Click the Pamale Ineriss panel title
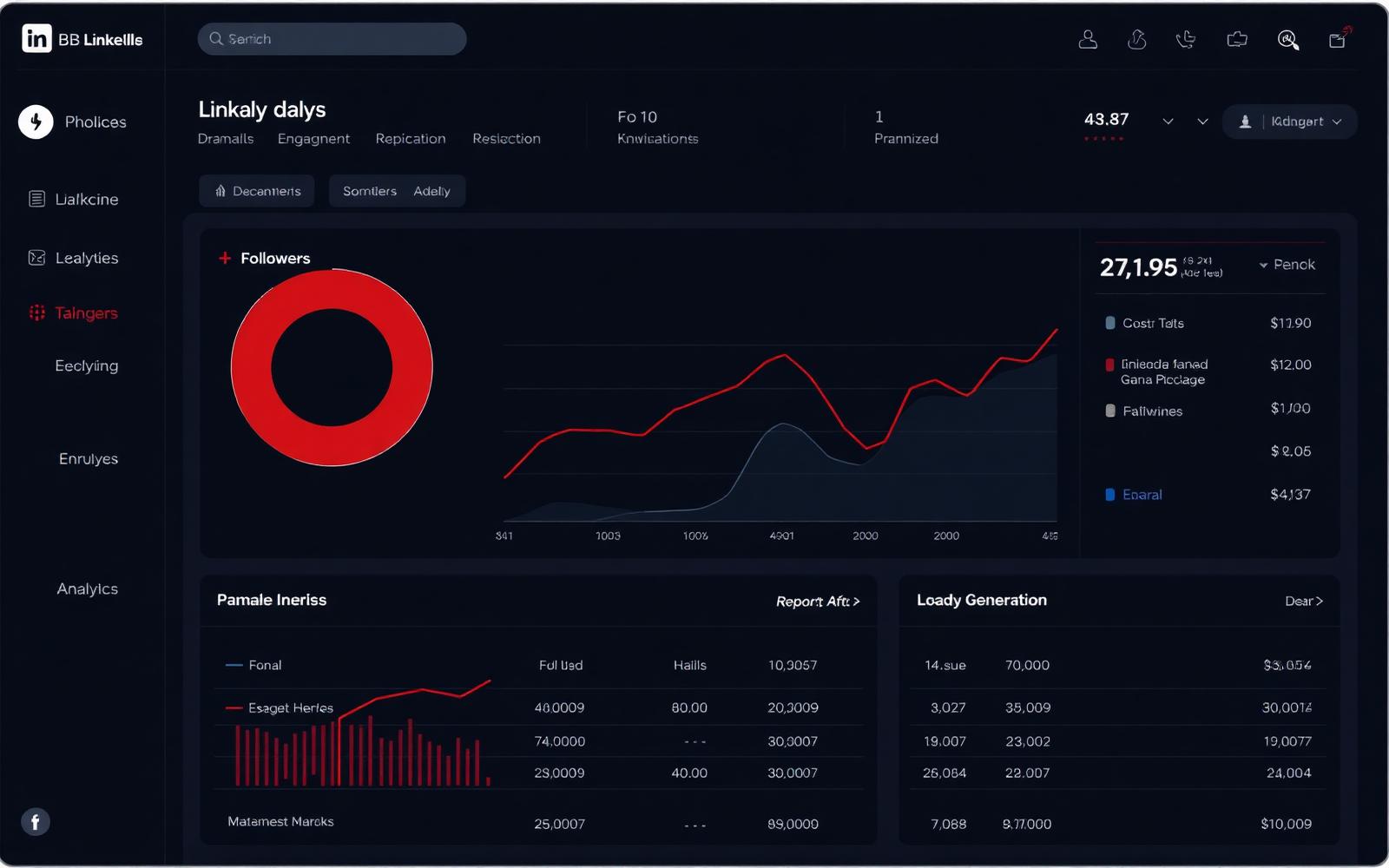The width and height of the screenshot is (1389, 868). pyautogui.click(x=272, y=600)
